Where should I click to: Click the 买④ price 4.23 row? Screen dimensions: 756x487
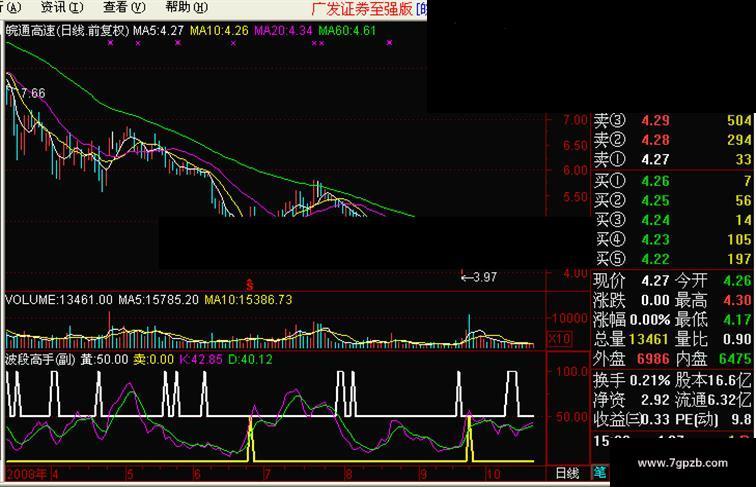(672, 239)
